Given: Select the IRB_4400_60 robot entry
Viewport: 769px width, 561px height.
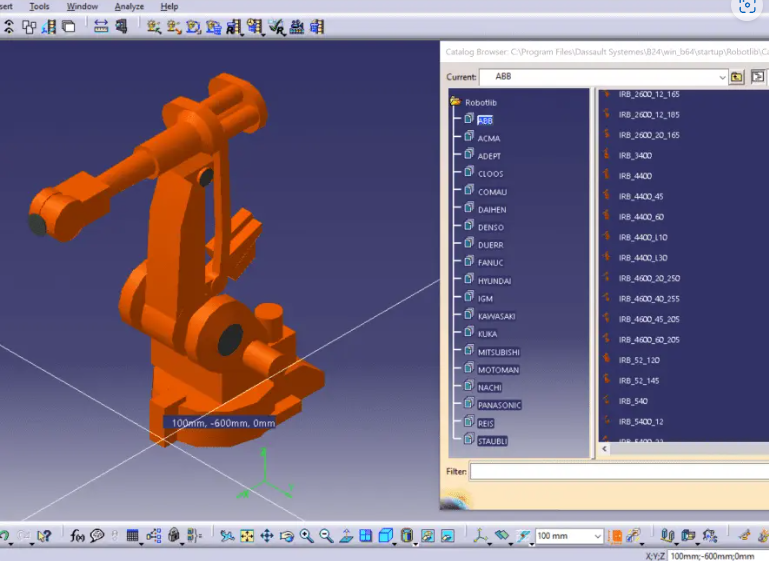Looking at the screenshot, I should point(641,217).
